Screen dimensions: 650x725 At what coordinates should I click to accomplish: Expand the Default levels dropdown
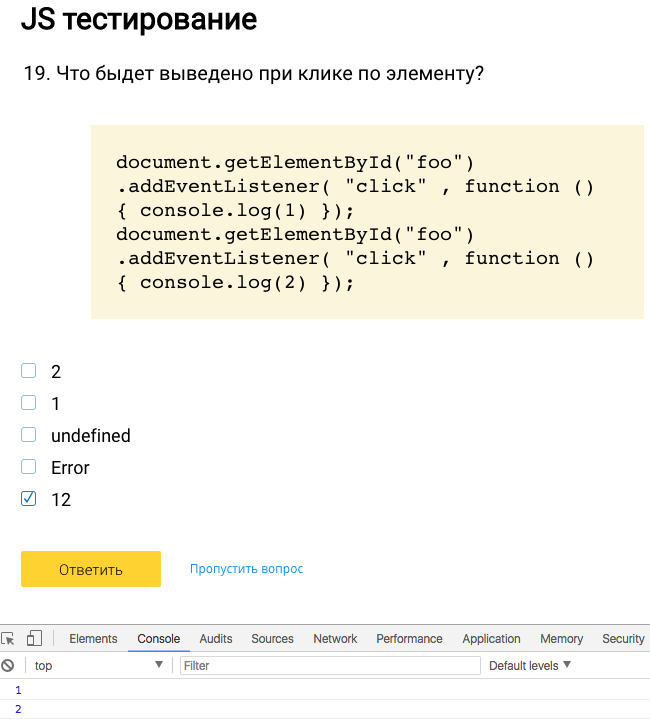530,665
